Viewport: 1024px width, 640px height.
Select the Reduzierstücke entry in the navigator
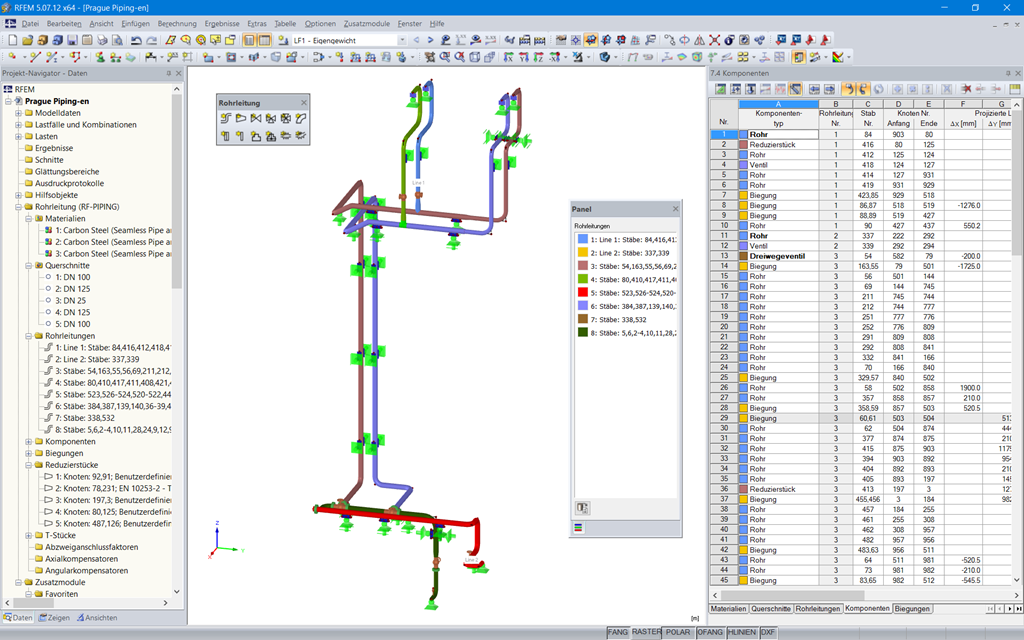pos(70,464)
